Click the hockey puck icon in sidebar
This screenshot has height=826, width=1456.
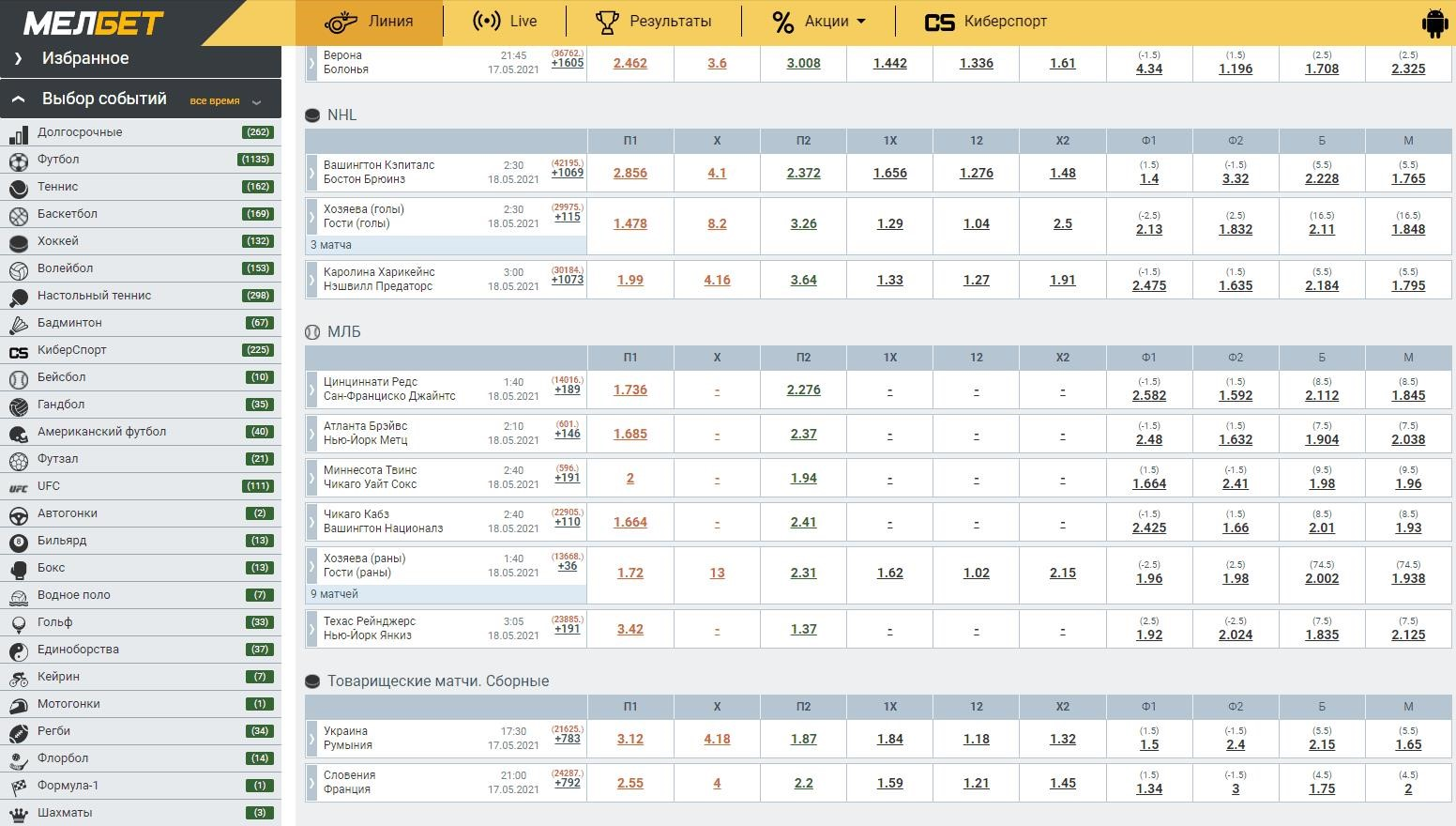pos(18,242)
